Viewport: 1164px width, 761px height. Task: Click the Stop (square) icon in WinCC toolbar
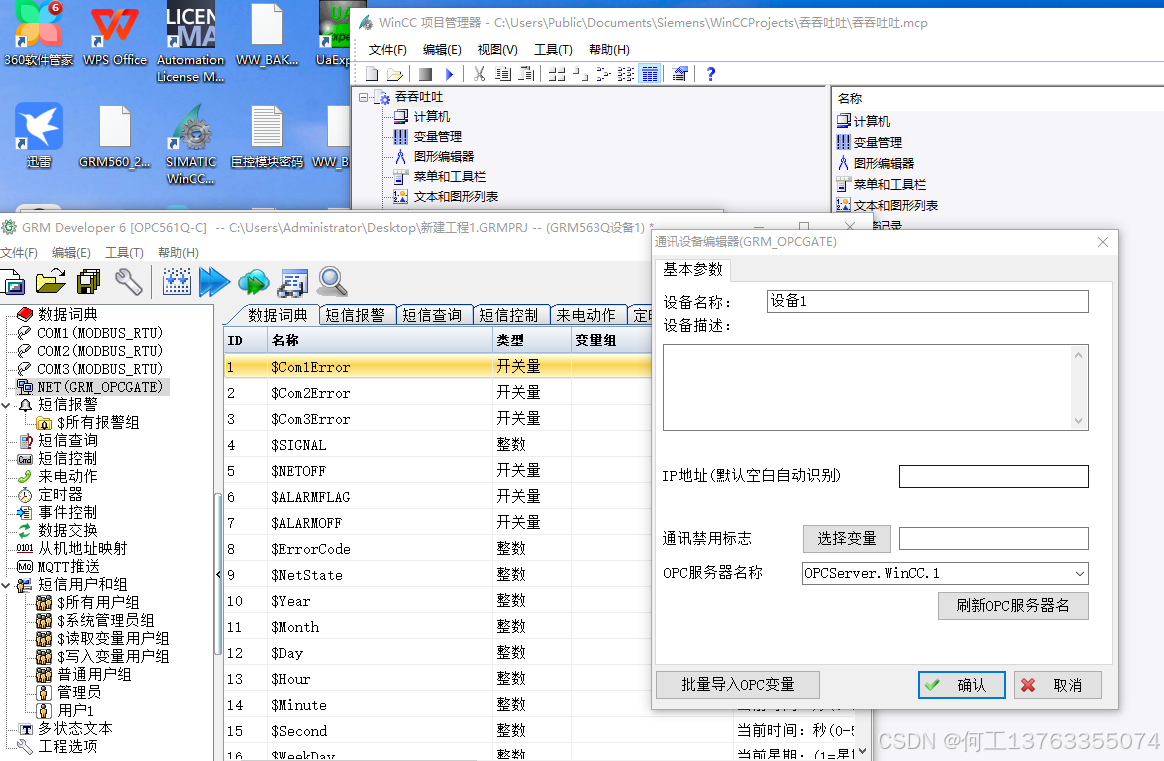[x=425, y=74]
